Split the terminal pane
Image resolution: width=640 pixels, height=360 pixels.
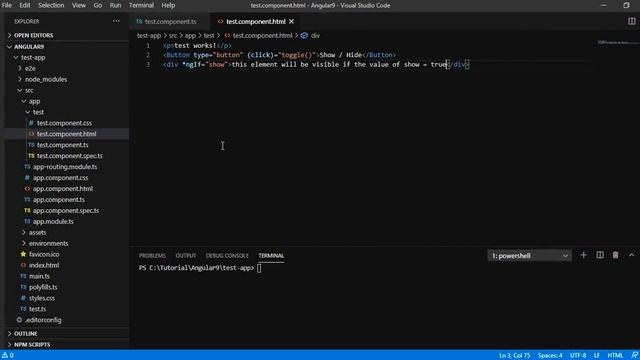point(600,255)
